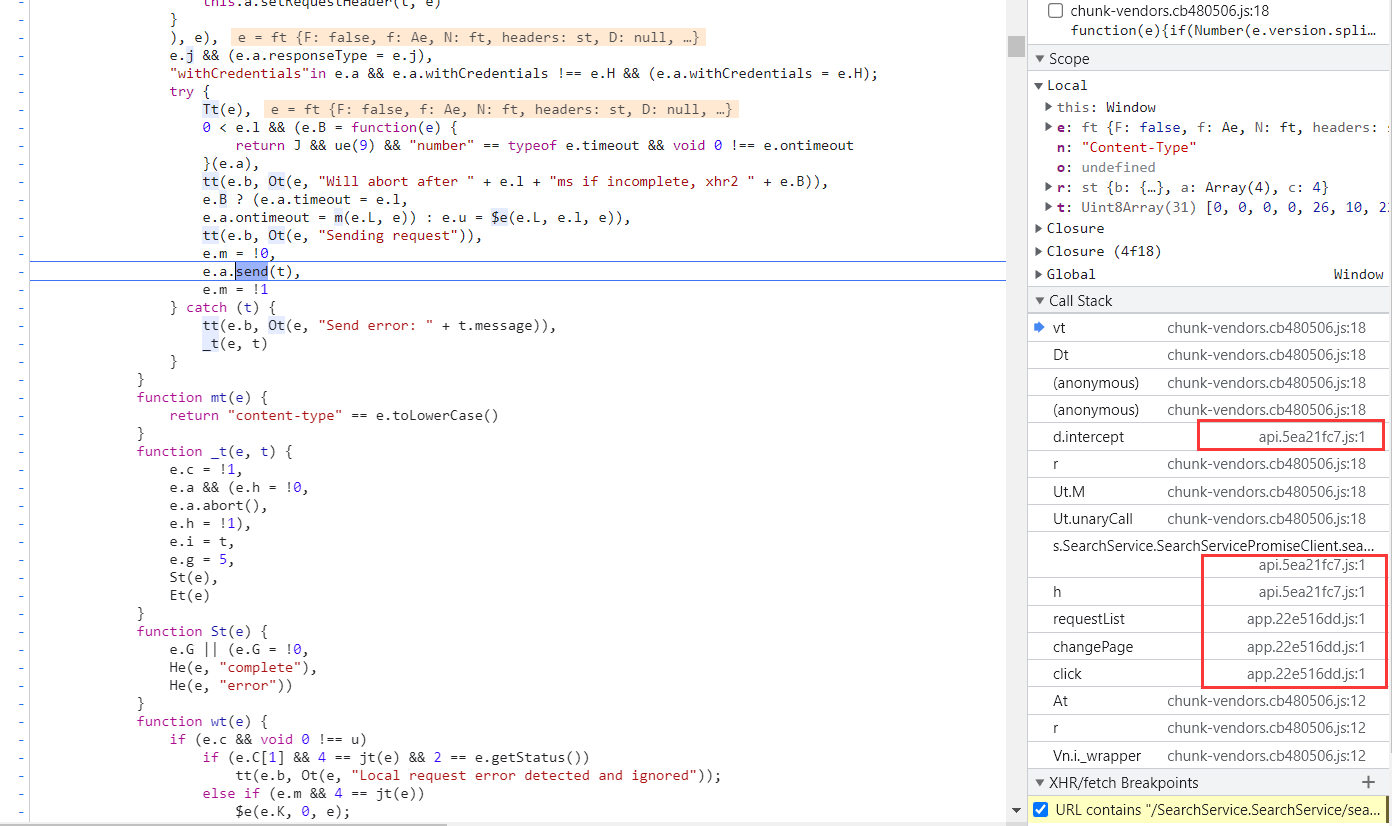Select the d.intercept call stack frame

[x=1210, y=437]
